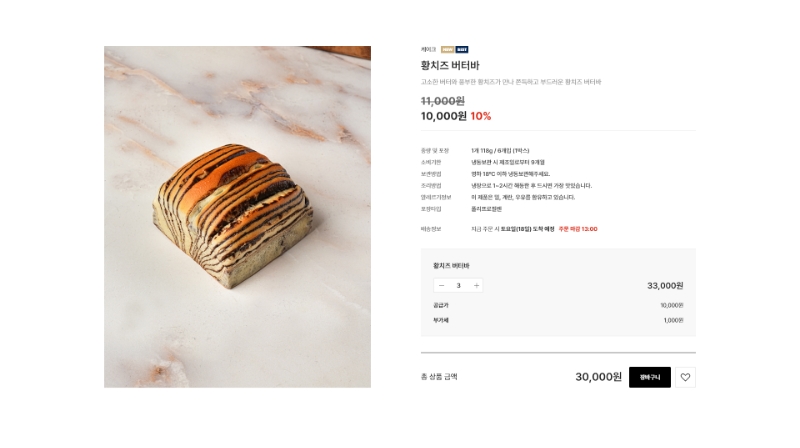Open the butter bar product photo
This screenshot has width=800, height=448.
click(x=238, y=217)
